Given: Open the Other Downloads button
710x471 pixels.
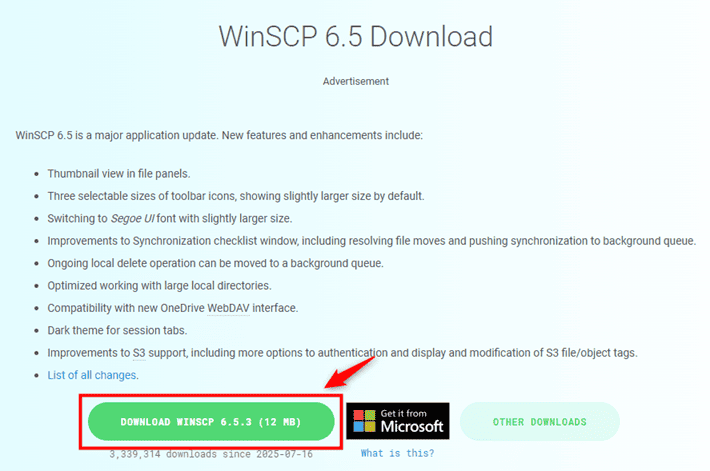Looking at the screenshot, I should click(x=540, y=422).
